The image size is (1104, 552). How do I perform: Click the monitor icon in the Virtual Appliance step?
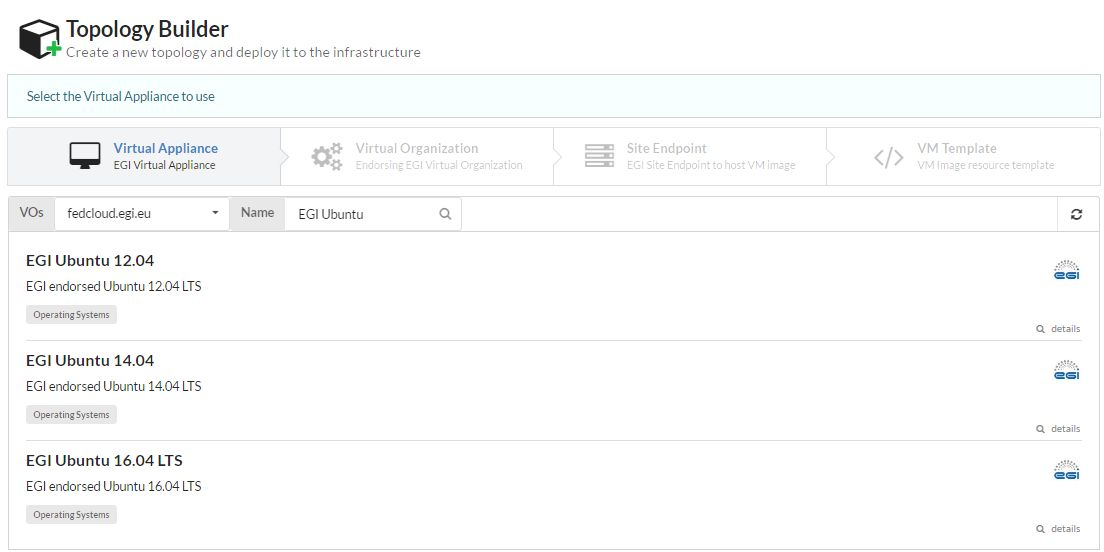click(x=85, y=156)
